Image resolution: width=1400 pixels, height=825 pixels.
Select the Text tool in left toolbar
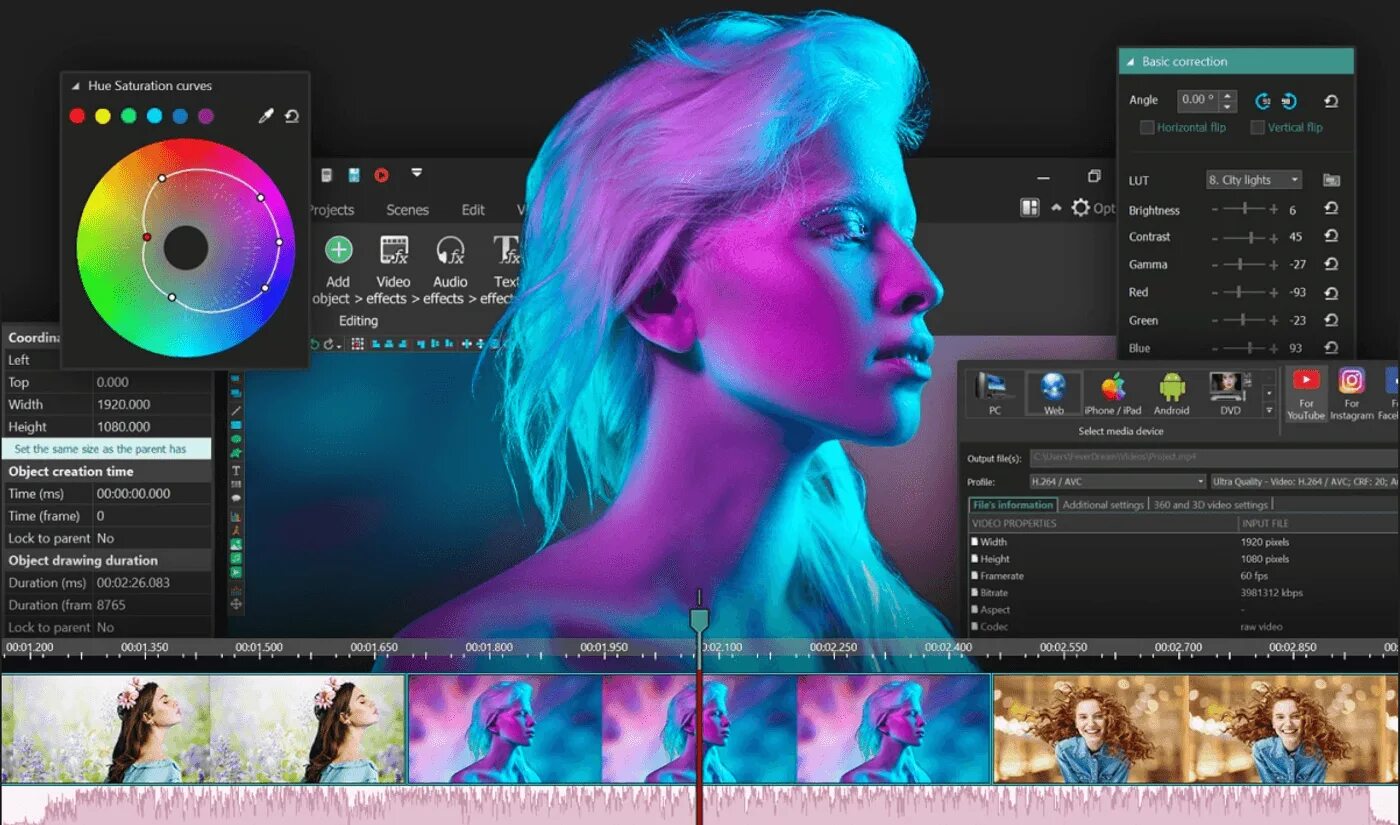tap(236, 469)
